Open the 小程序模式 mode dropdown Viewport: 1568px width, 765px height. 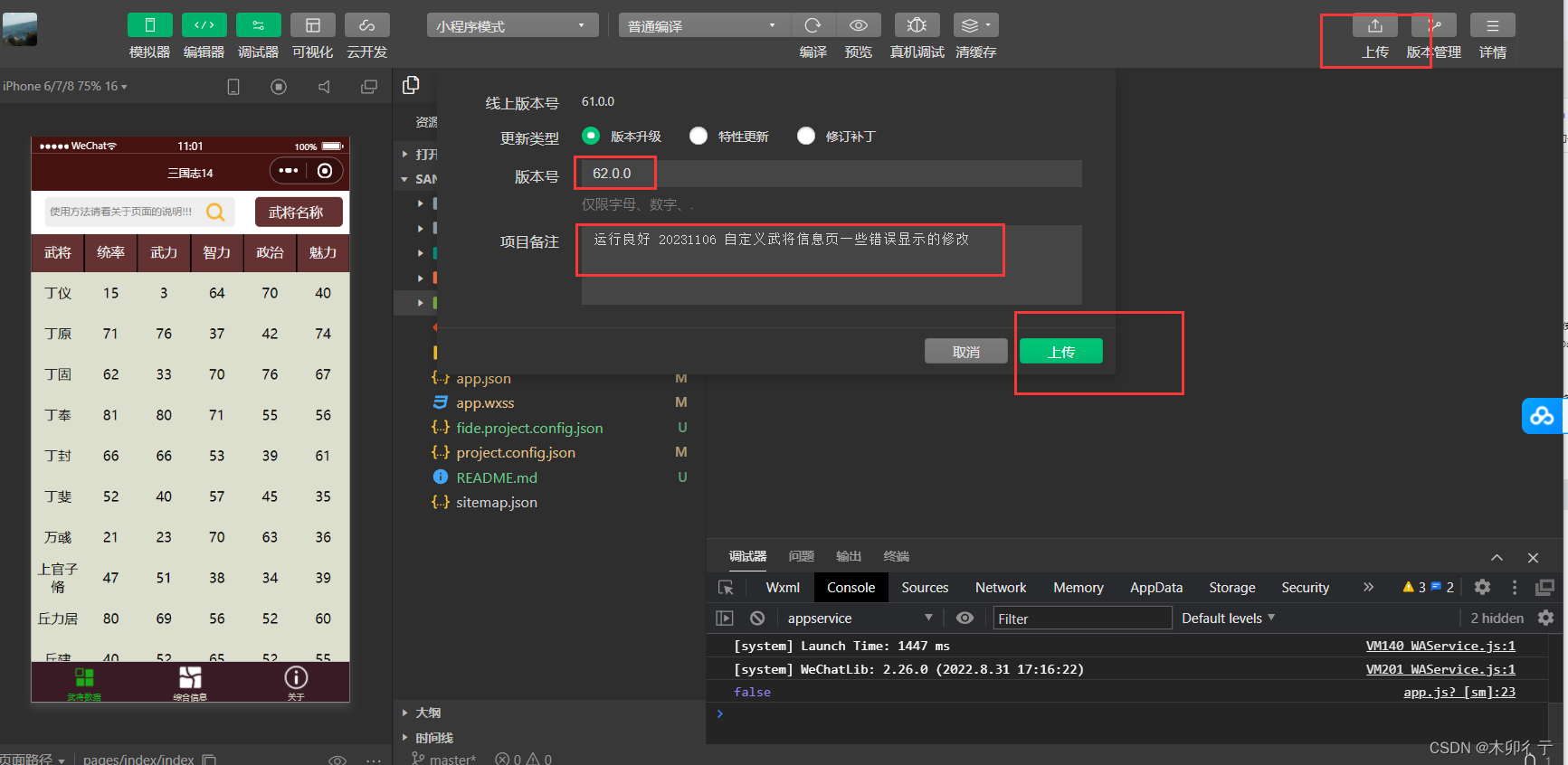coord(512,25)
